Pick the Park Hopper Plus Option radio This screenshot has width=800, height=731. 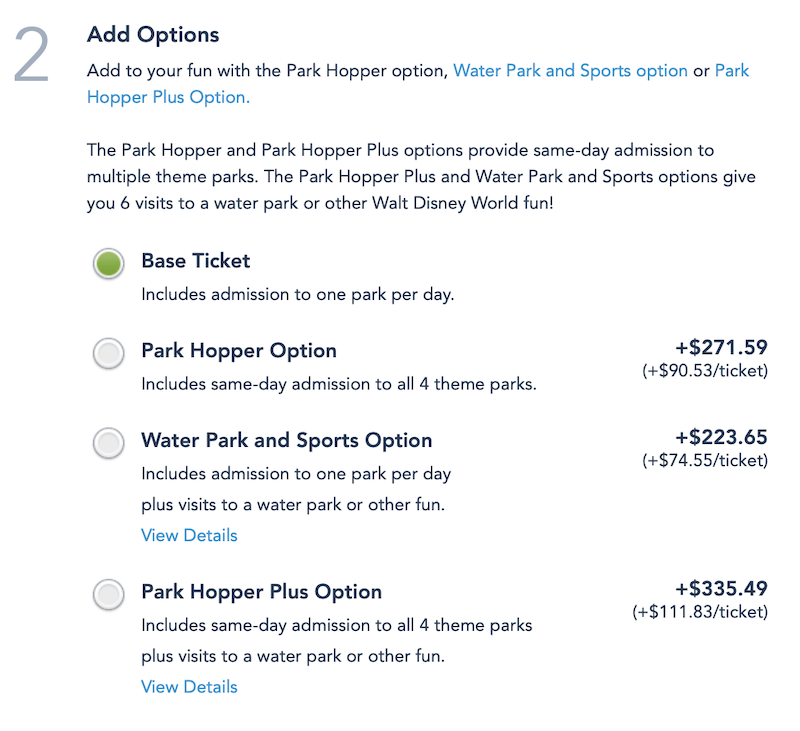(108, 594)
